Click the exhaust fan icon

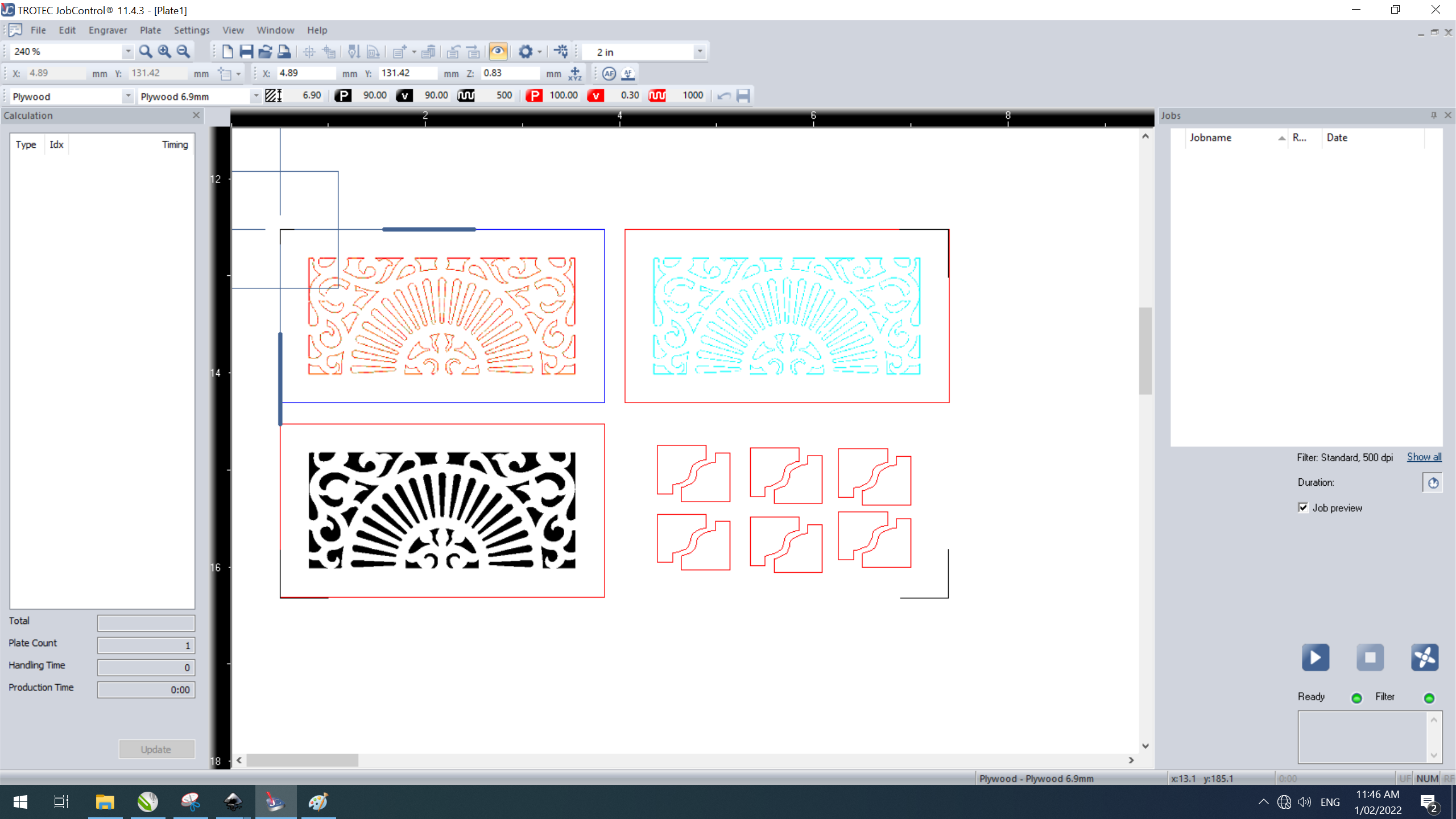click(1424, 657)
